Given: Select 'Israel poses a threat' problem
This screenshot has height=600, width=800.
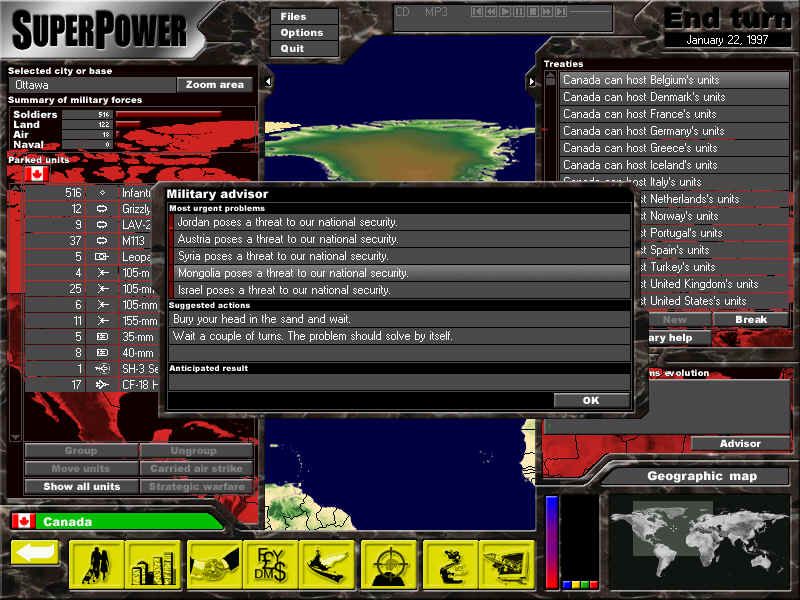Looking at the screenshot, I should [401, 290].
